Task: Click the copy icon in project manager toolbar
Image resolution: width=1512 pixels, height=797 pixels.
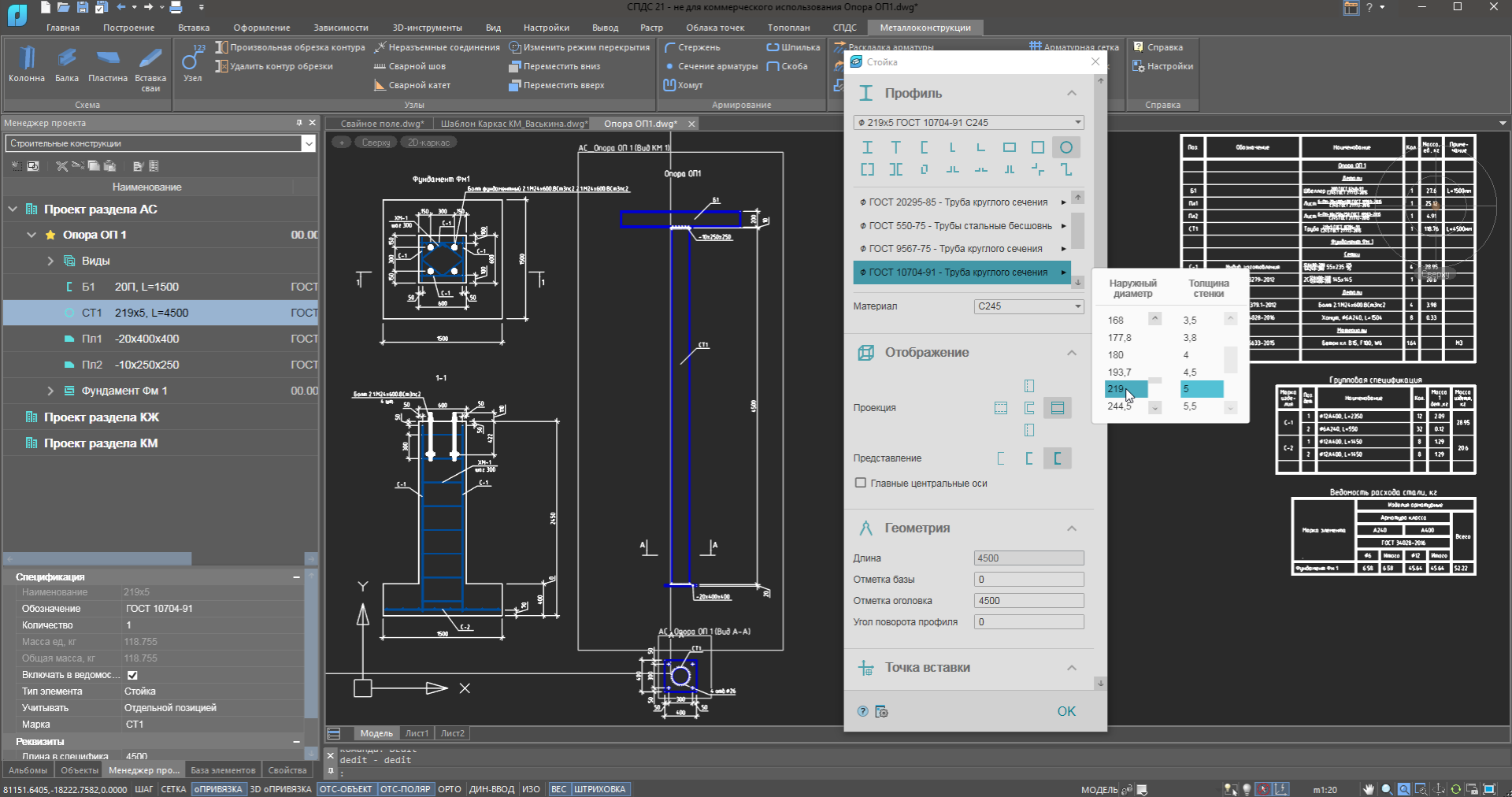Action: point(94,166)
